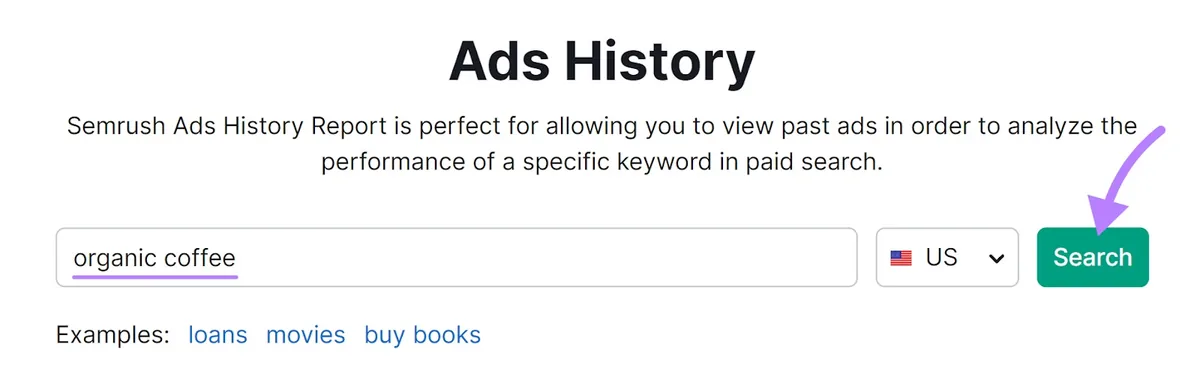Click the green Search button
Screen dimensions: 1200x371
pyautogui.click(x=1092, y=258)
